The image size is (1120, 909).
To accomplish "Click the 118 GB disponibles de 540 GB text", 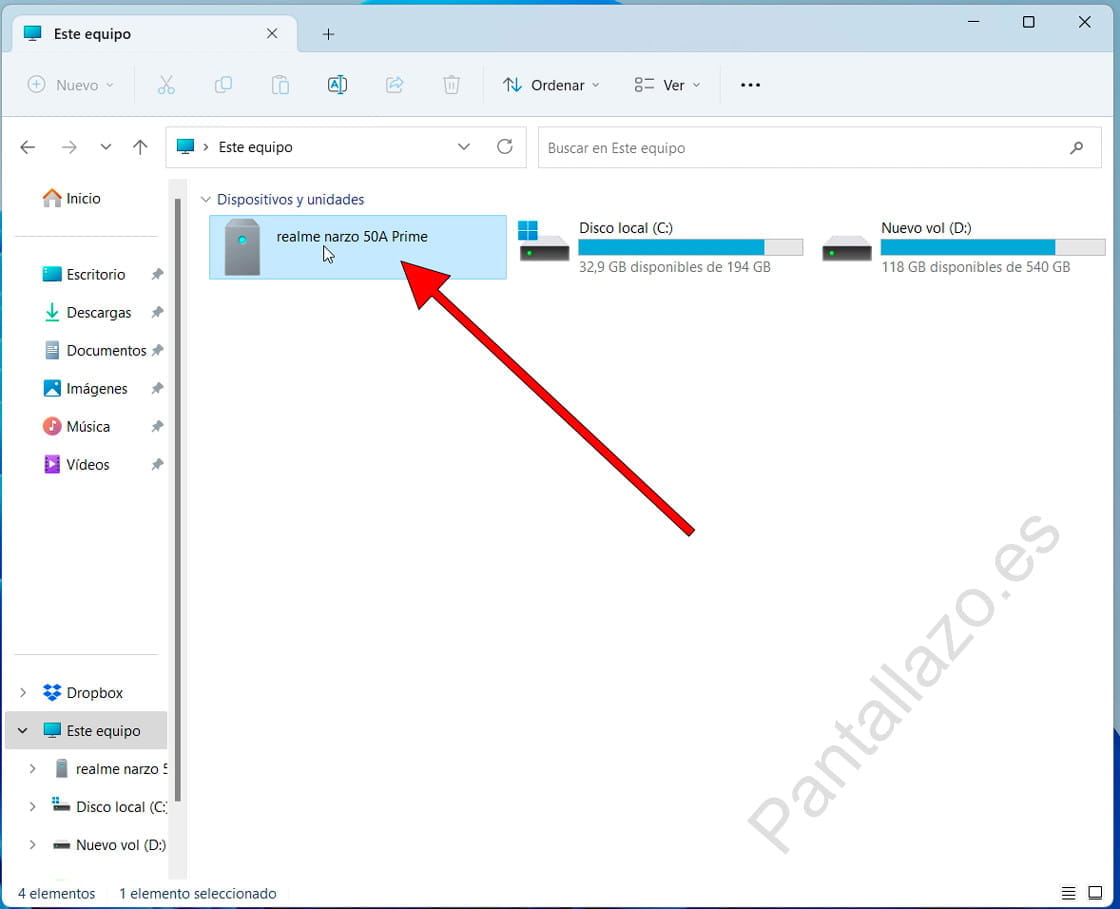I will (x=976, y=267).
